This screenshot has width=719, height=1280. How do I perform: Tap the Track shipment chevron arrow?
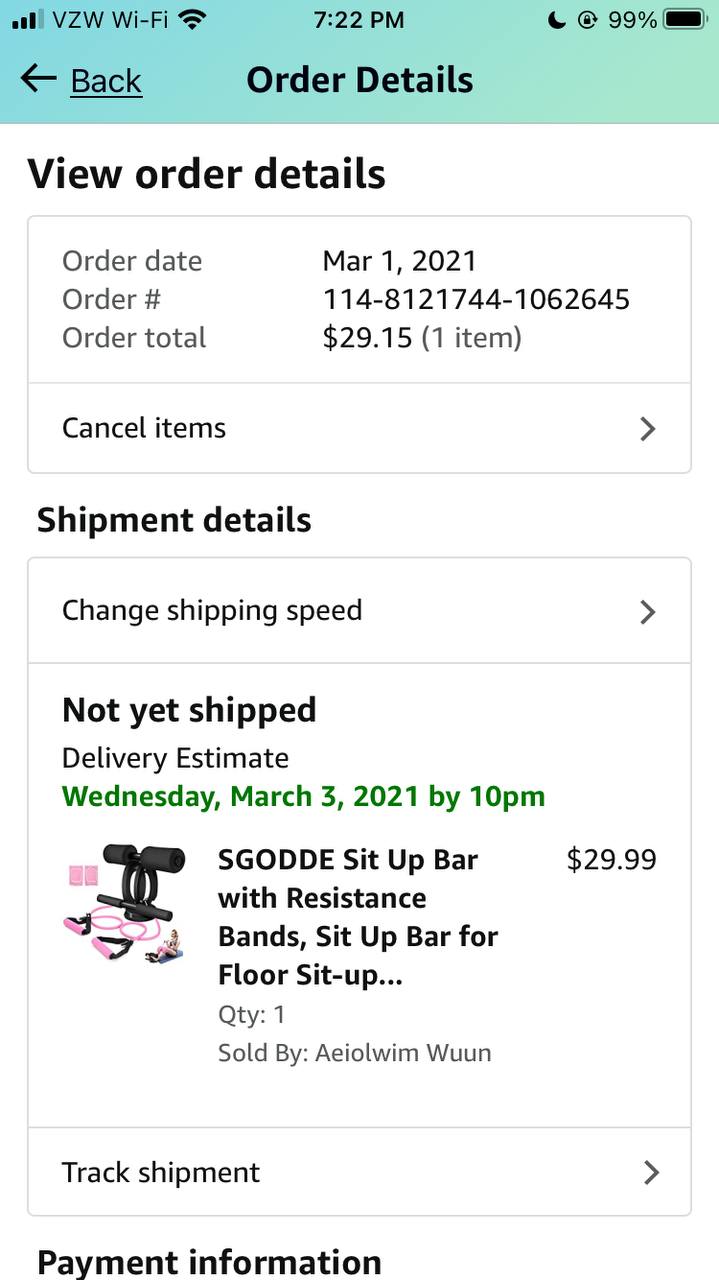(x=651, y=1172)
